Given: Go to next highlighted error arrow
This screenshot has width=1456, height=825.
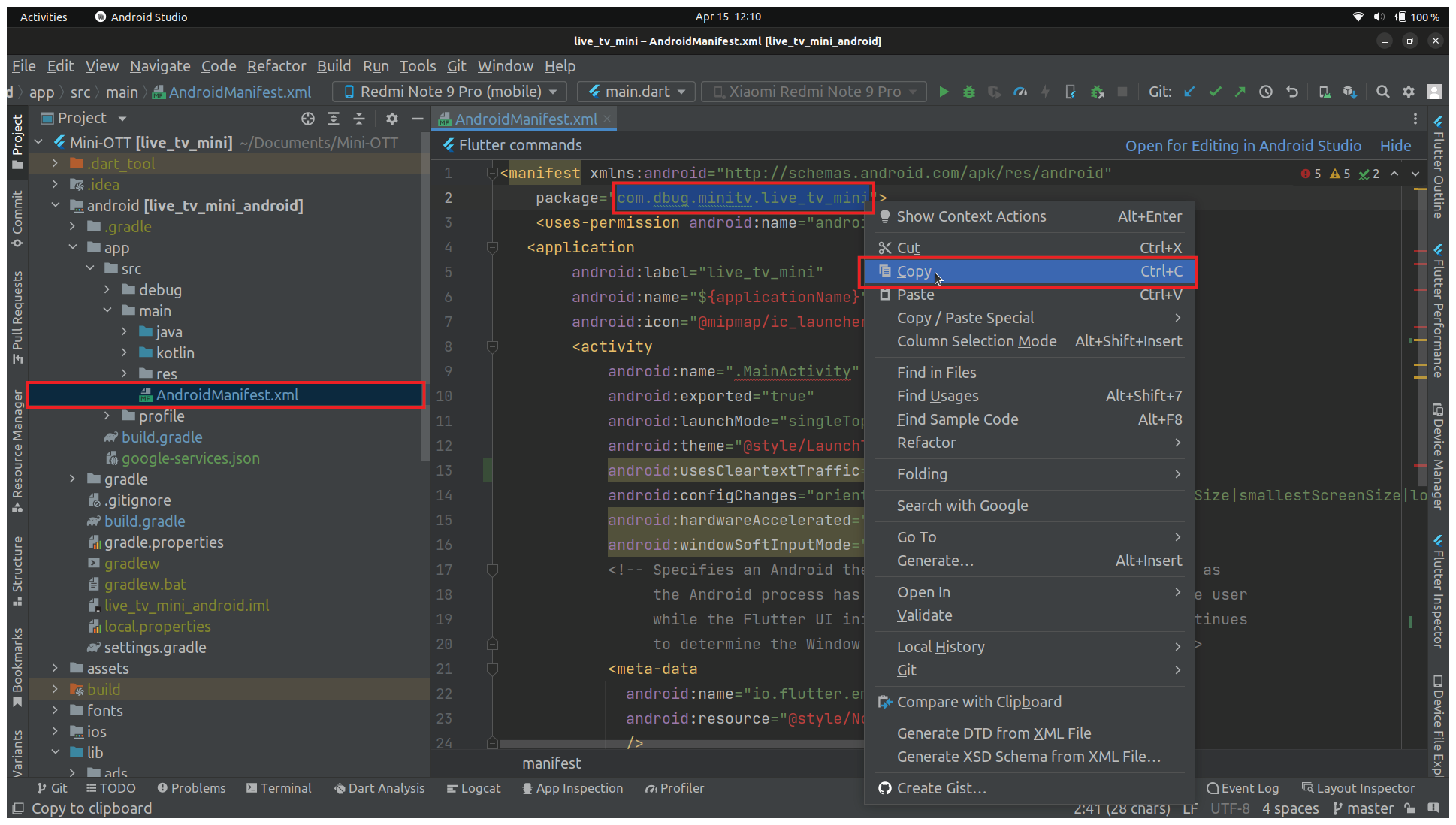Looking at the screenshot, I should tap(1415, 174).
